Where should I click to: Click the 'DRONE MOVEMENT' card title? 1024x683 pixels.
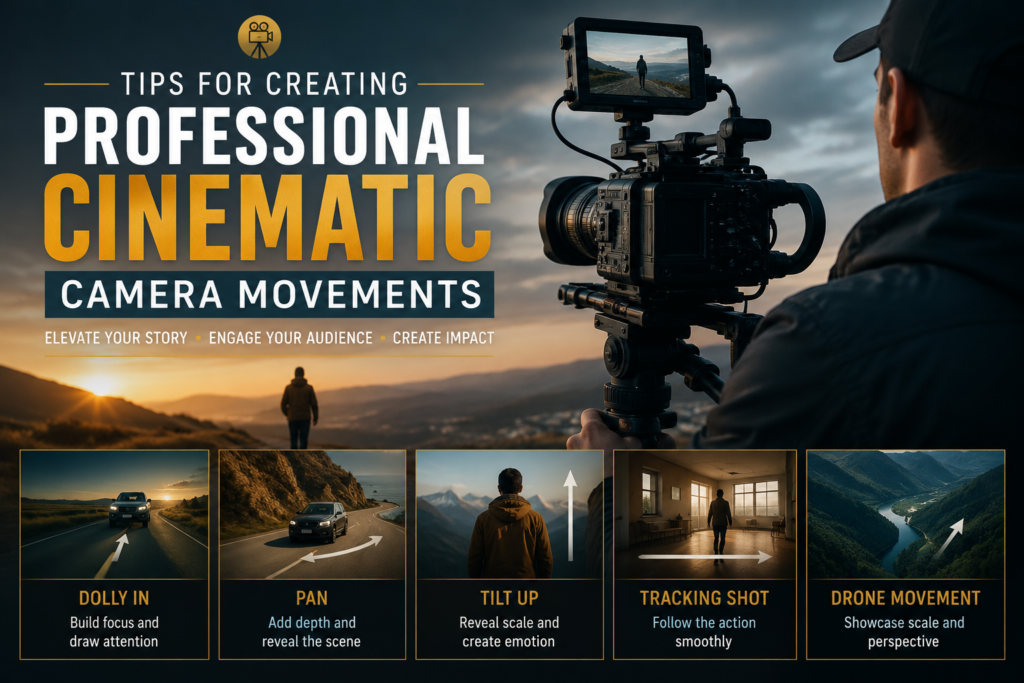[905, 598]
